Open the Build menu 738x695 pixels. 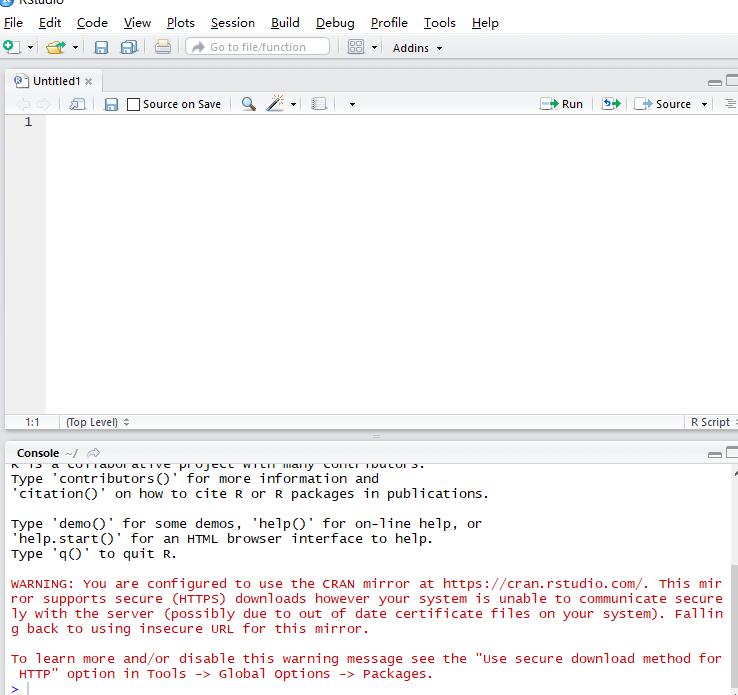tap(285, 23)
